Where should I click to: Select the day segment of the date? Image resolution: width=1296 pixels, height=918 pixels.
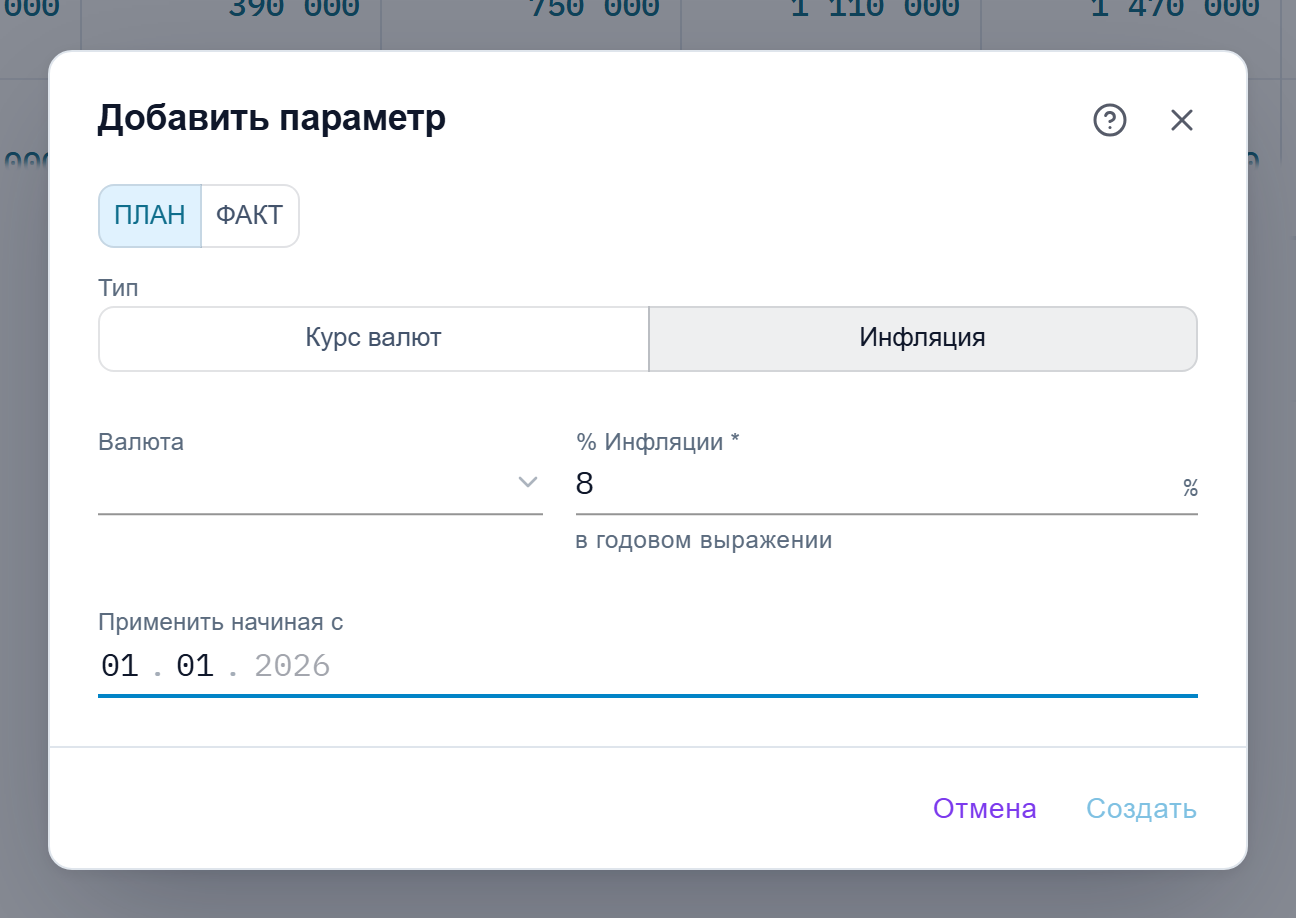click(120, 666)
